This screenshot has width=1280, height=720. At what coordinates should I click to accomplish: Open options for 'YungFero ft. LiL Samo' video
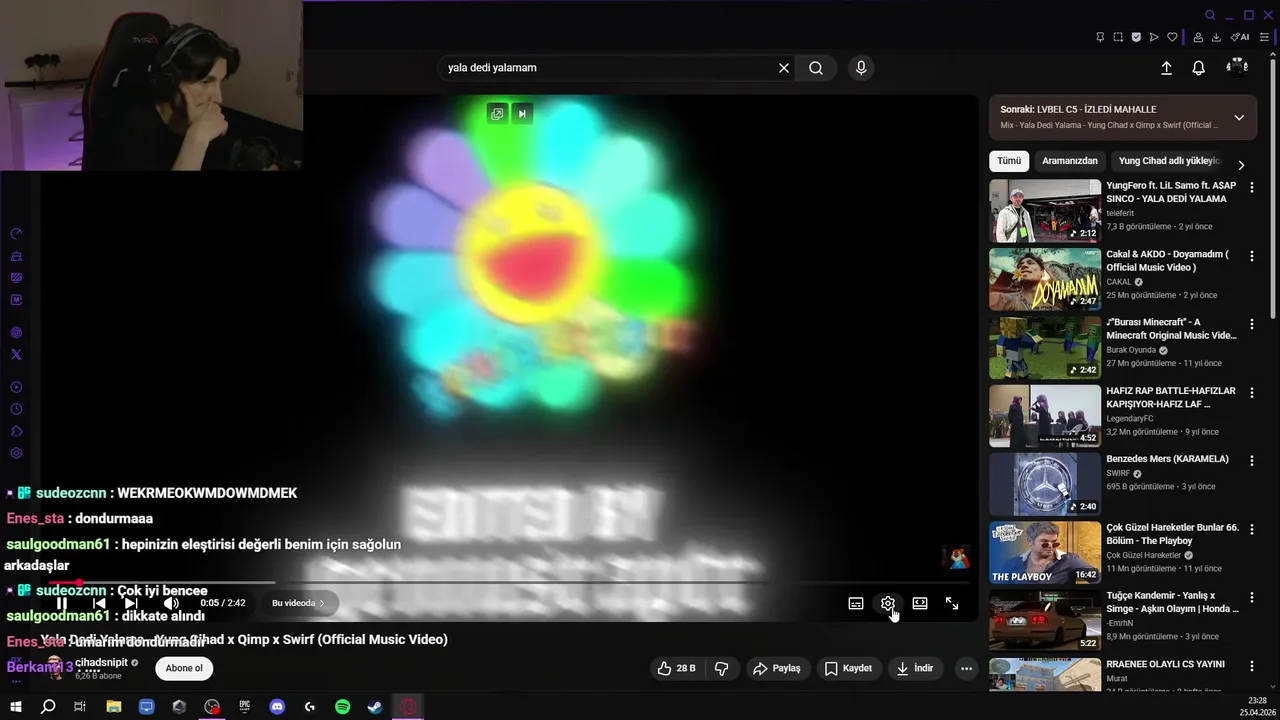coord(1251,187)
